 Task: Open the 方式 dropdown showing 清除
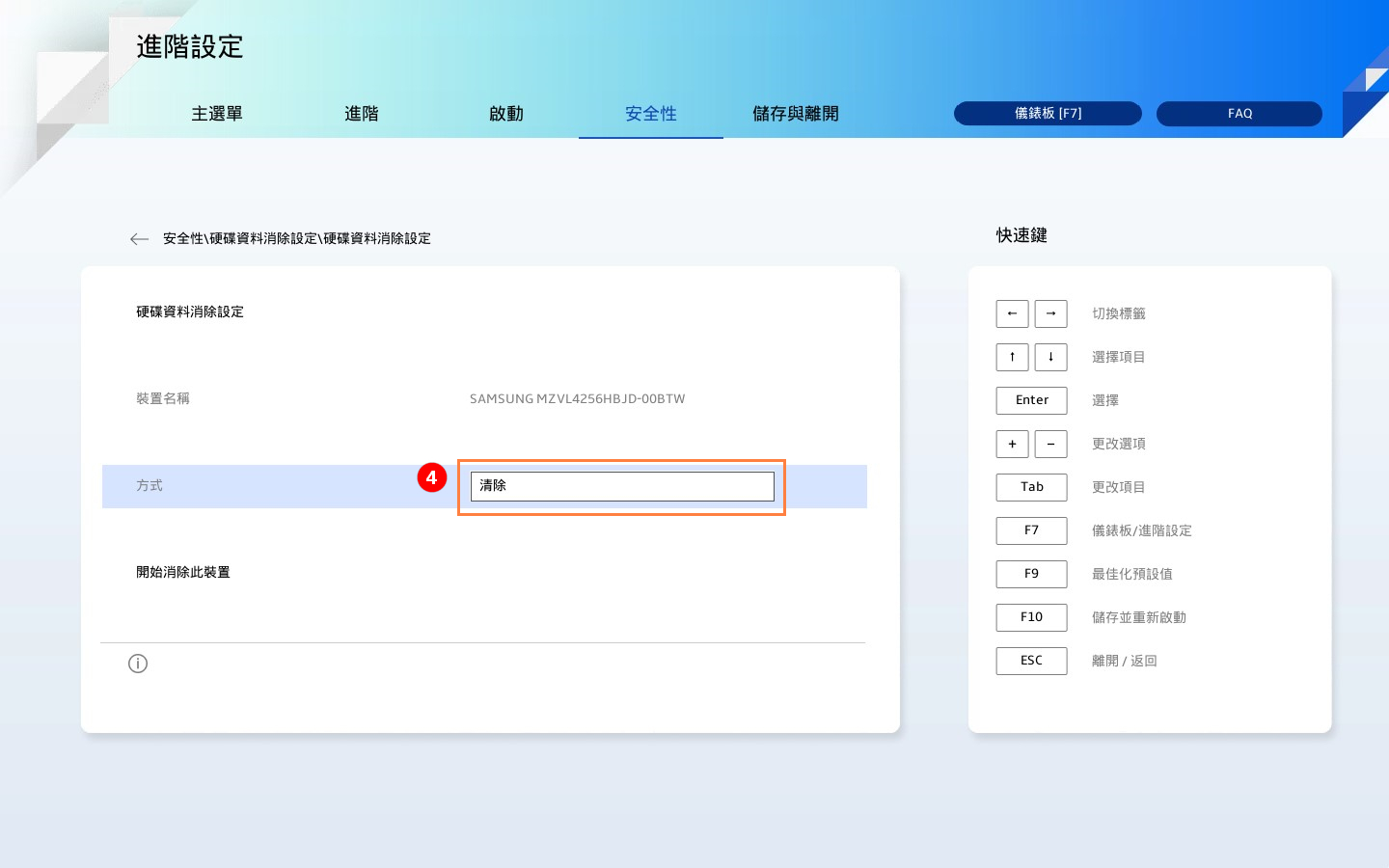622,486
